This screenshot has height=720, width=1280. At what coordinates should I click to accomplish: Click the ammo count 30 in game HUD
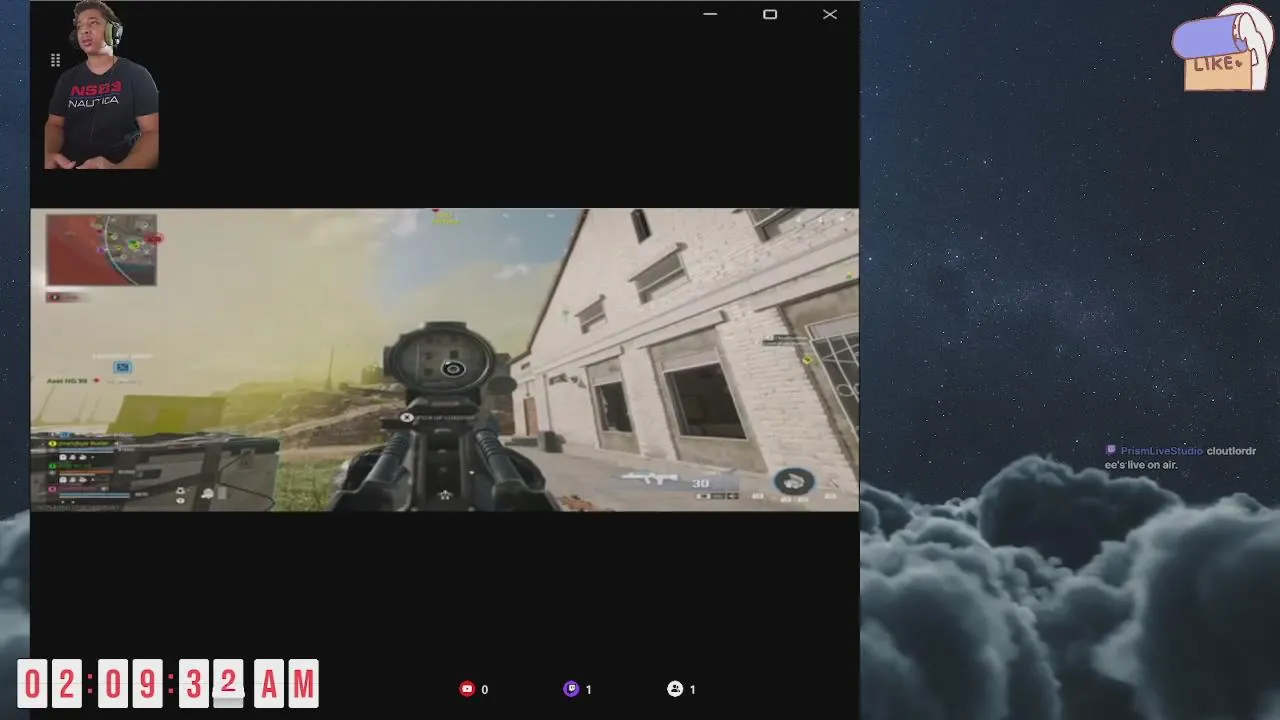[x=700, y=484]
